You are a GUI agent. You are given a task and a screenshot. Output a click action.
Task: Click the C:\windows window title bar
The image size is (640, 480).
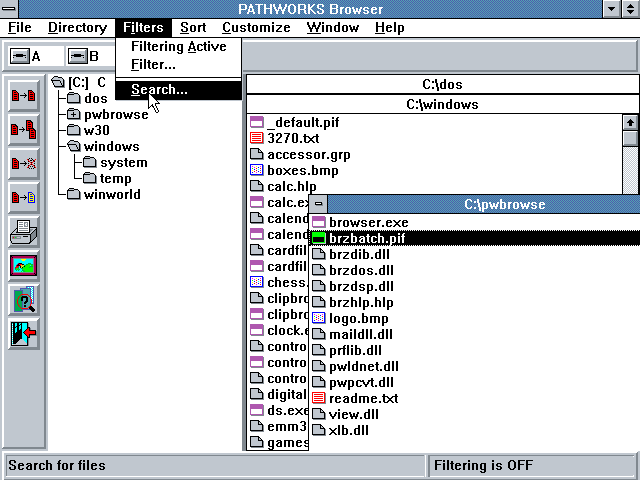[442, 104]
